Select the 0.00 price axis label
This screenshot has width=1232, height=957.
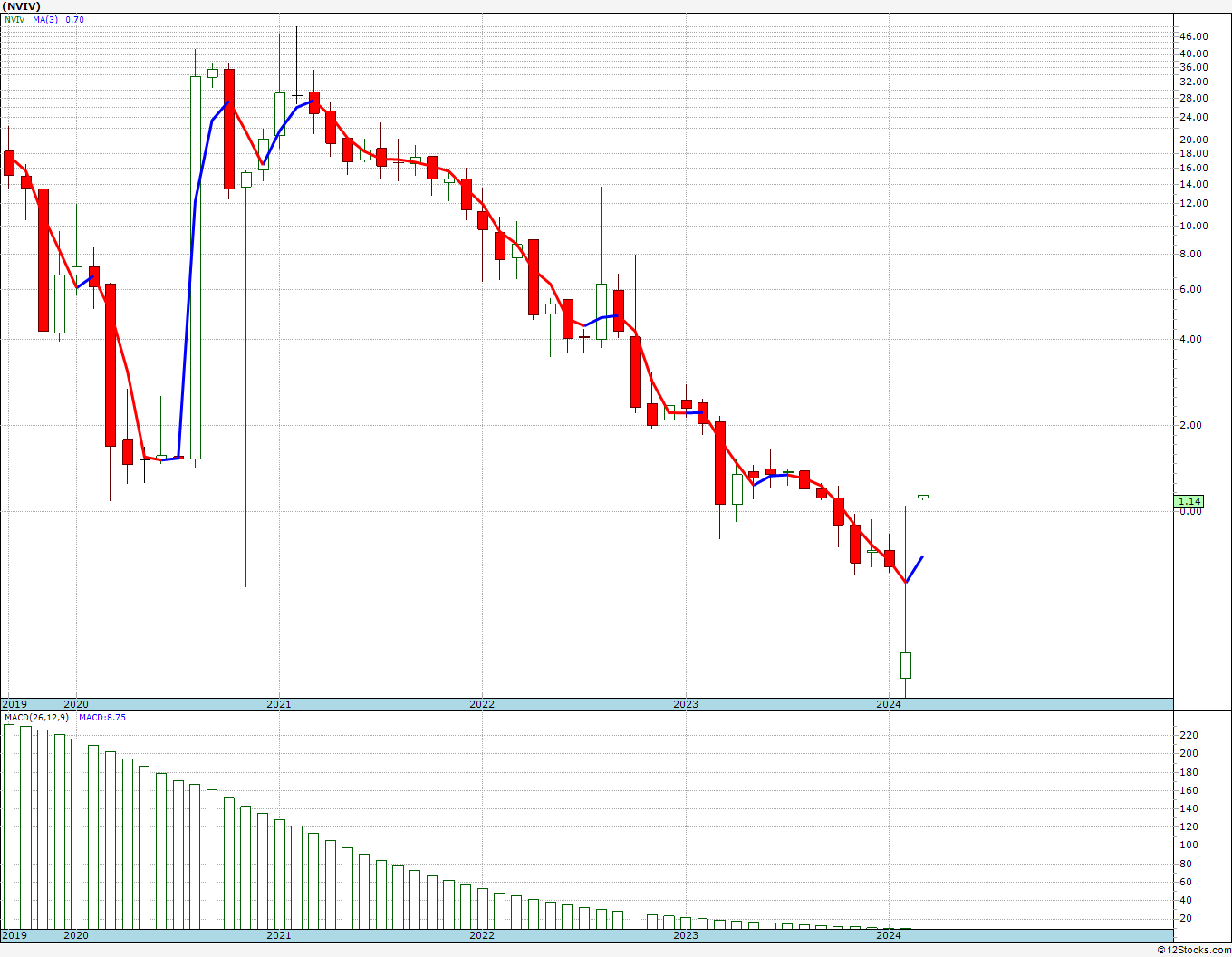click(1191, 511)
